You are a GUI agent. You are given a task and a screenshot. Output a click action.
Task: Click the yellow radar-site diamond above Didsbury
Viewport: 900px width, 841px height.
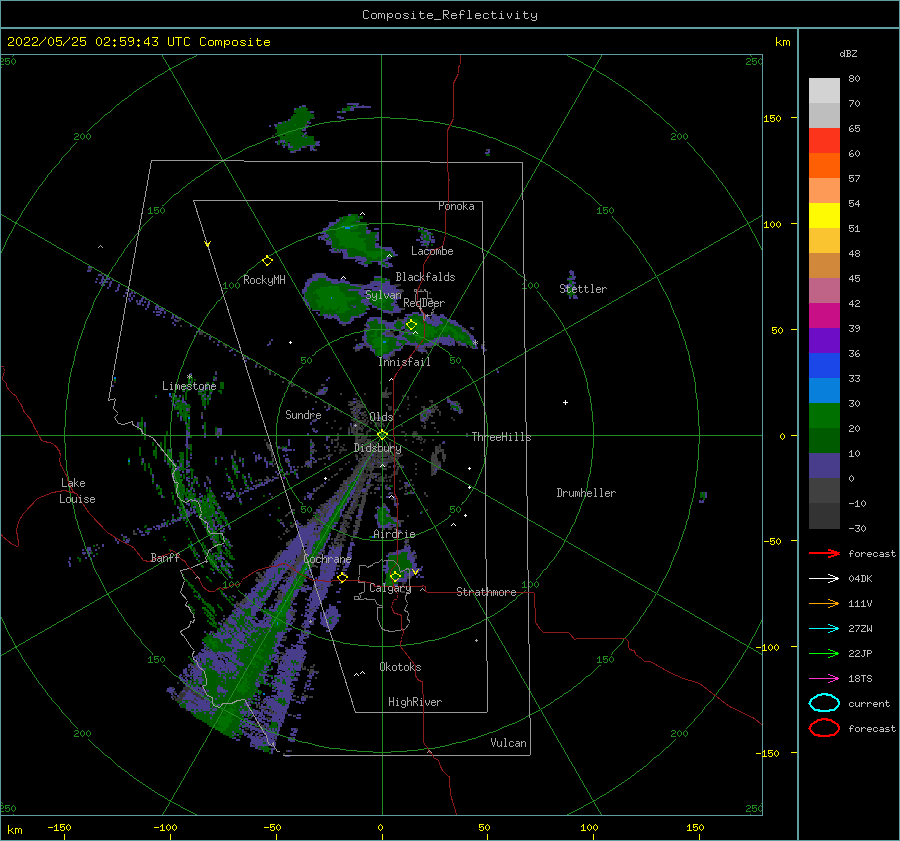[x=382, y=435]
